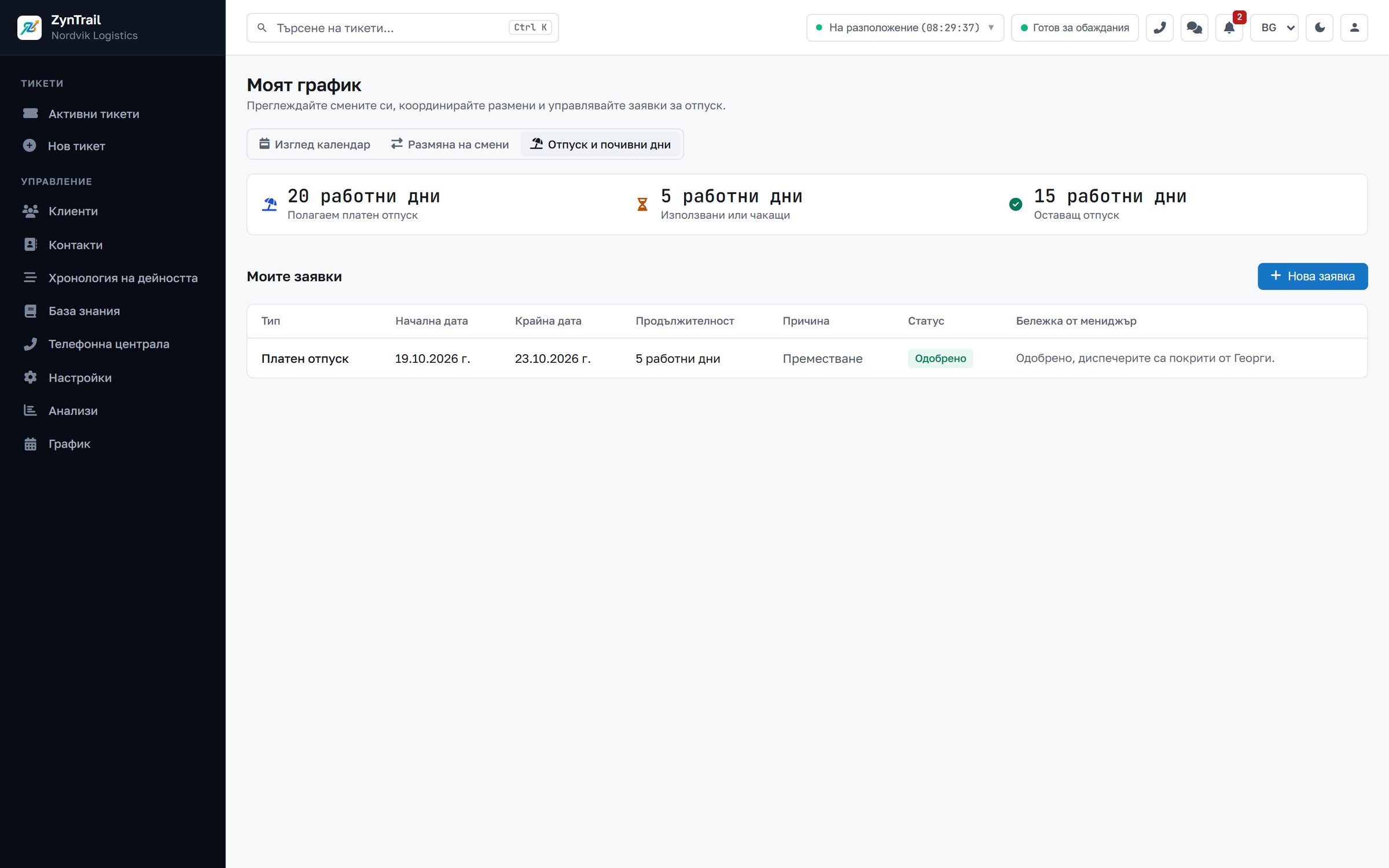
Task: Click the Използвани или чакащи label
Action: click(x=725, y=215)
